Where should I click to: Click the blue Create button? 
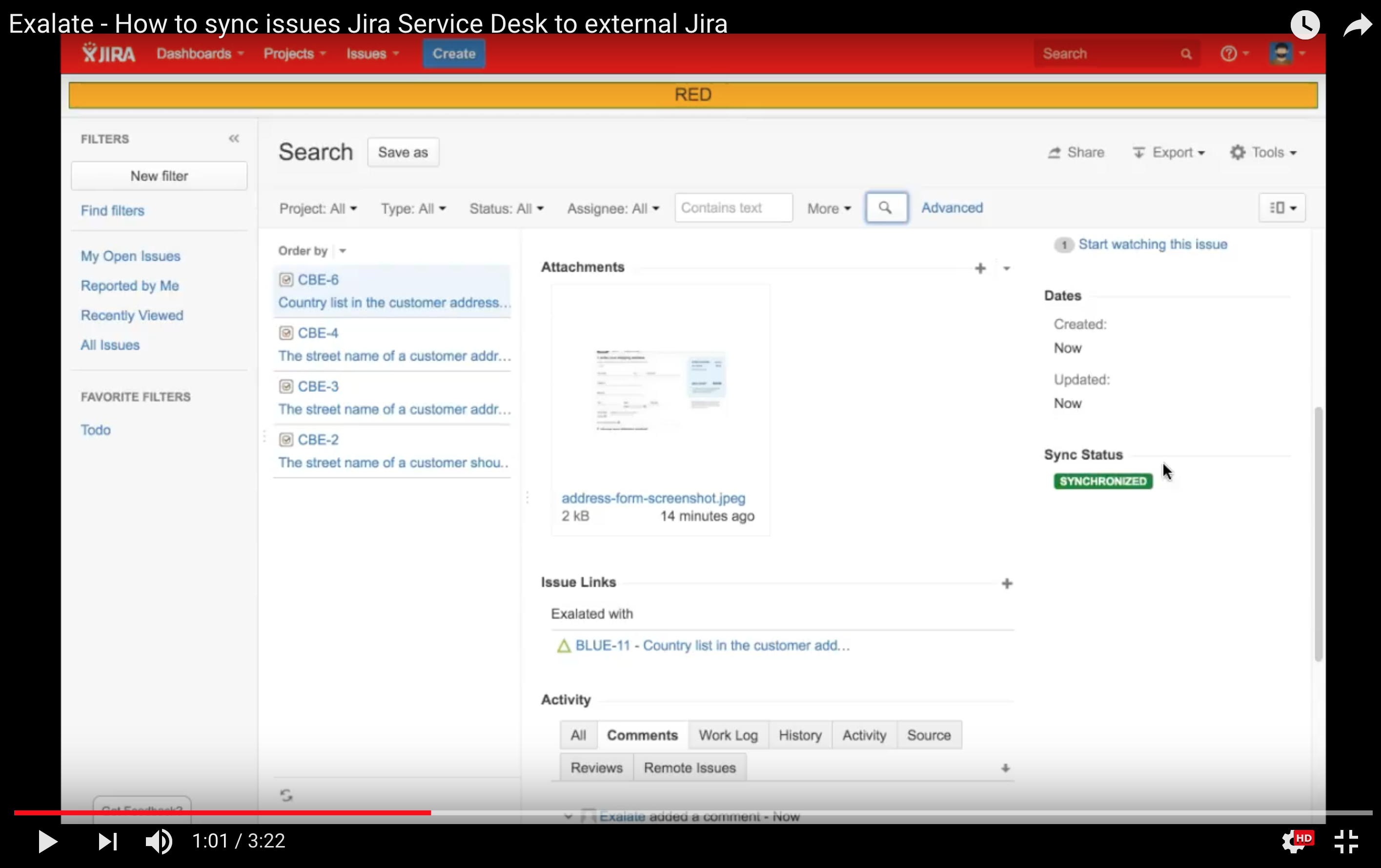[454, 54]
